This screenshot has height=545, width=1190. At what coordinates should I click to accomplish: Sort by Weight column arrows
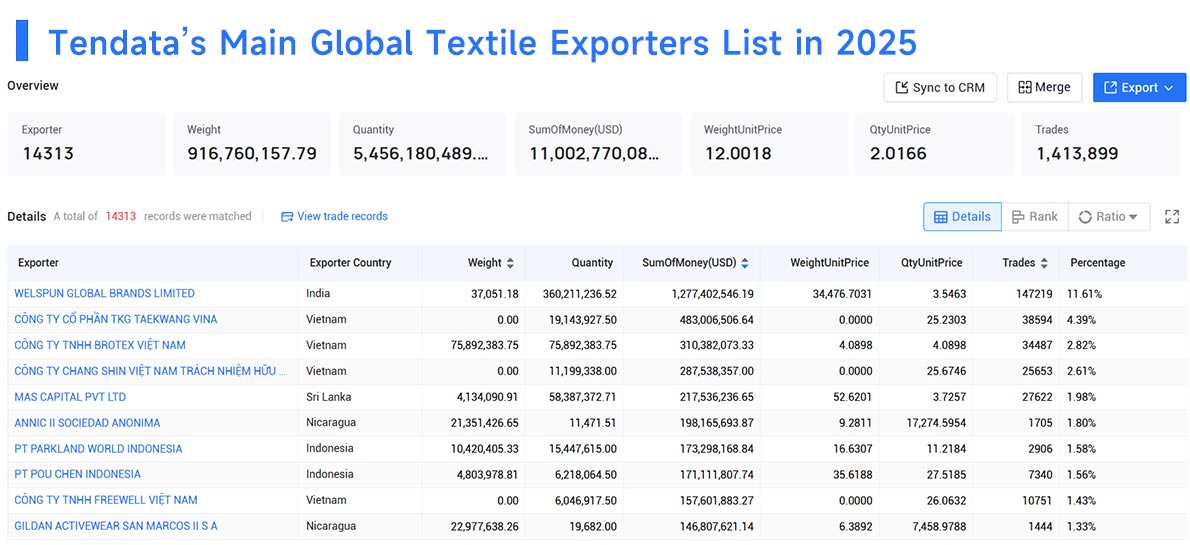[x=510, y=263]
